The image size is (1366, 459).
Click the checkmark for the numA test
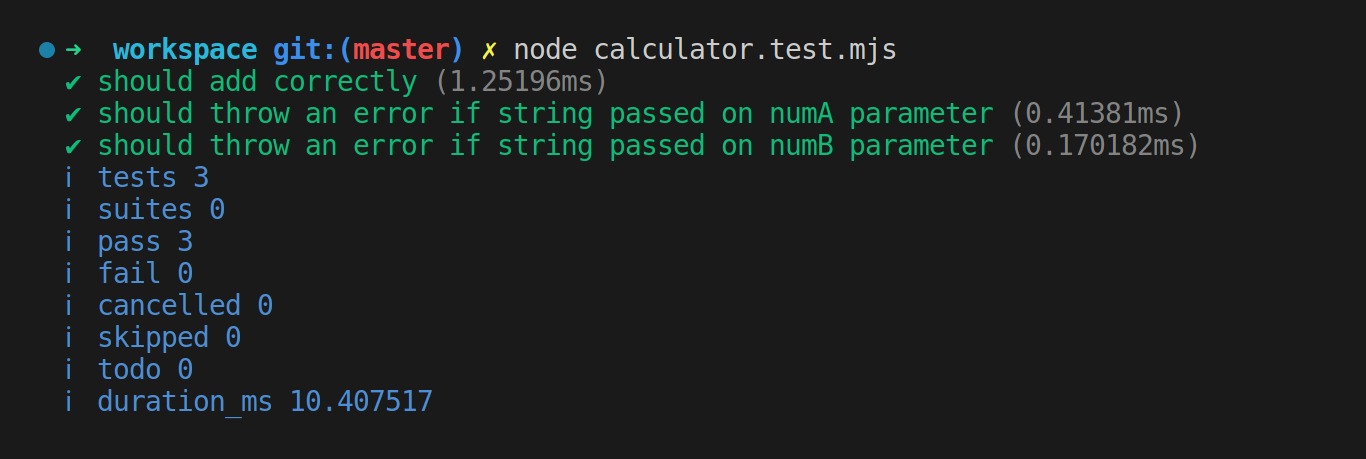point(73,113)
